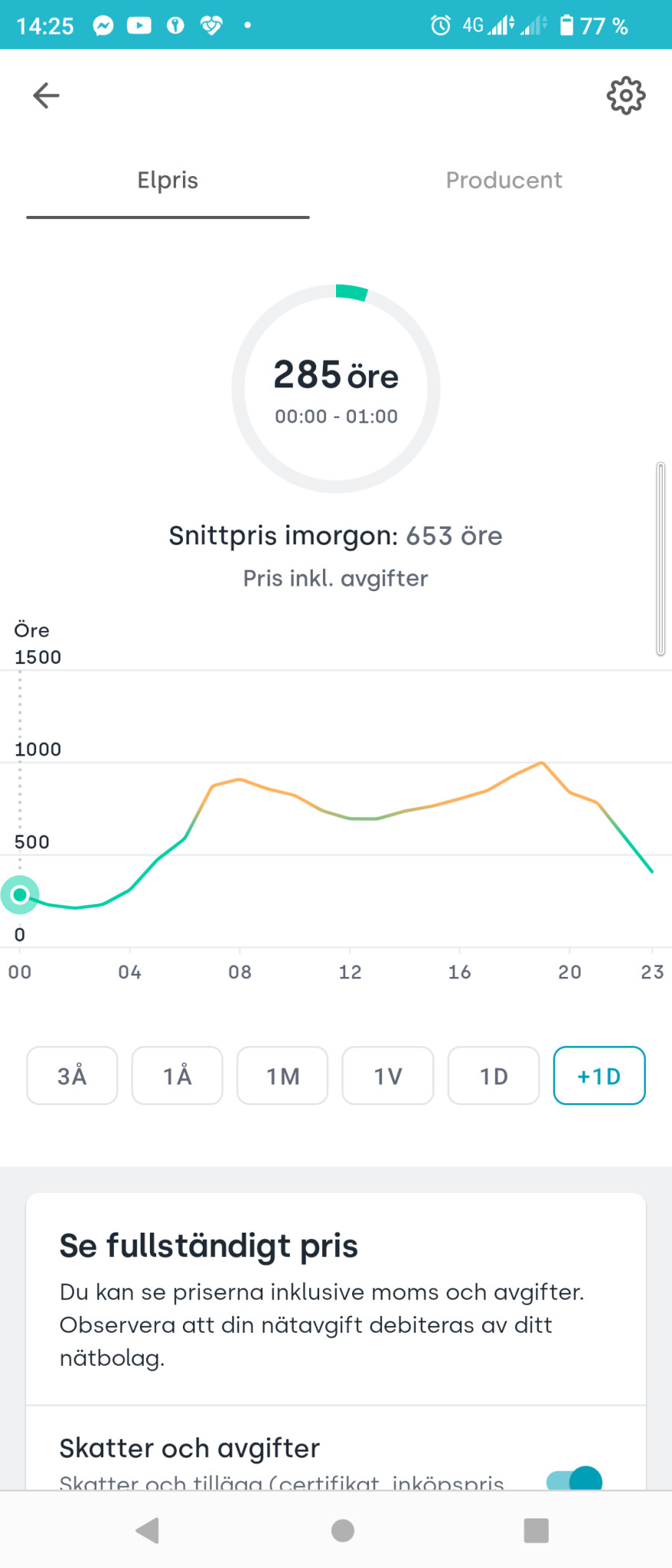Tap the battery status icon
672x1568 pixels.
[x=566, y=26]
